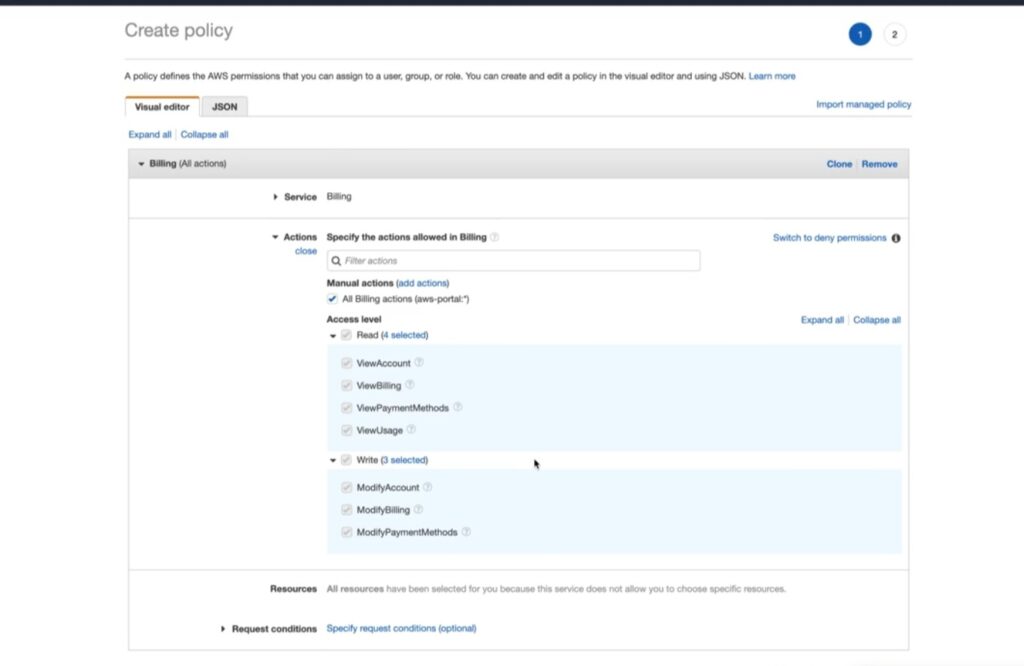
Task: Click Specify request conditions (optional) link
Action: tap(401, 628)
